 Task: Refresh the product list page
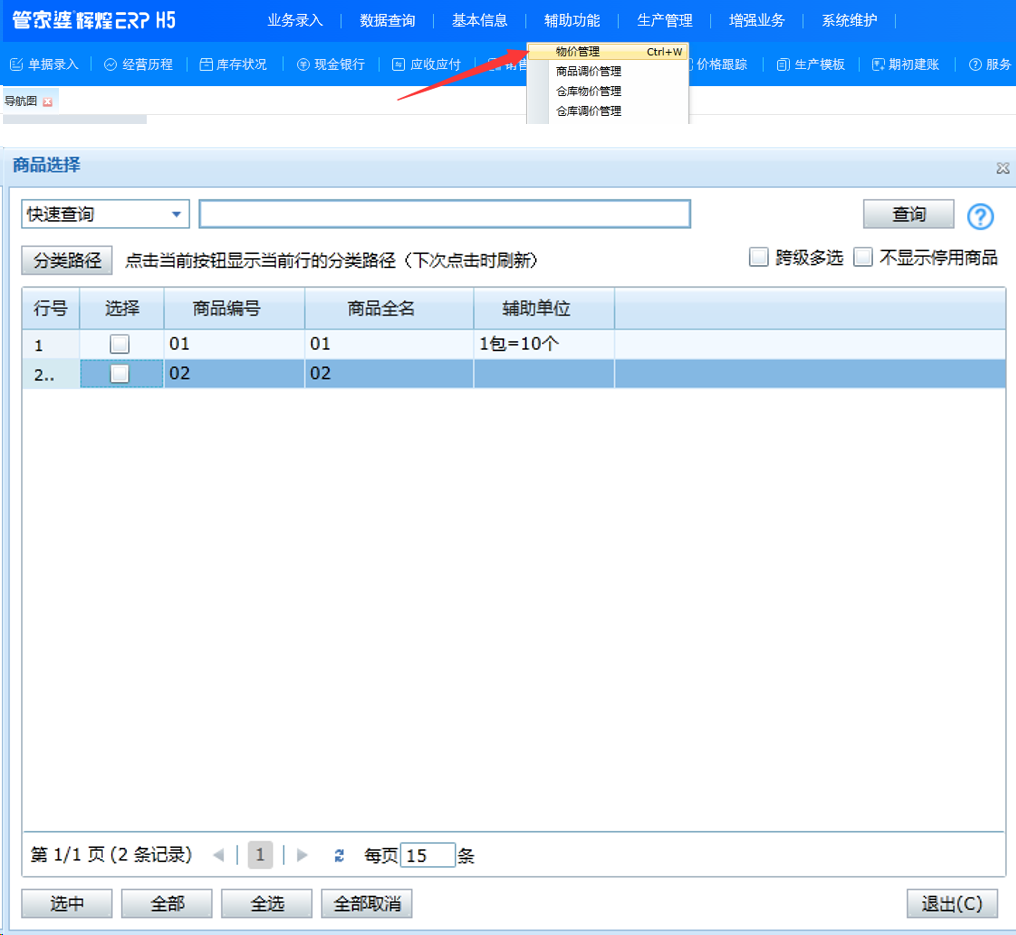pos(339,856)
